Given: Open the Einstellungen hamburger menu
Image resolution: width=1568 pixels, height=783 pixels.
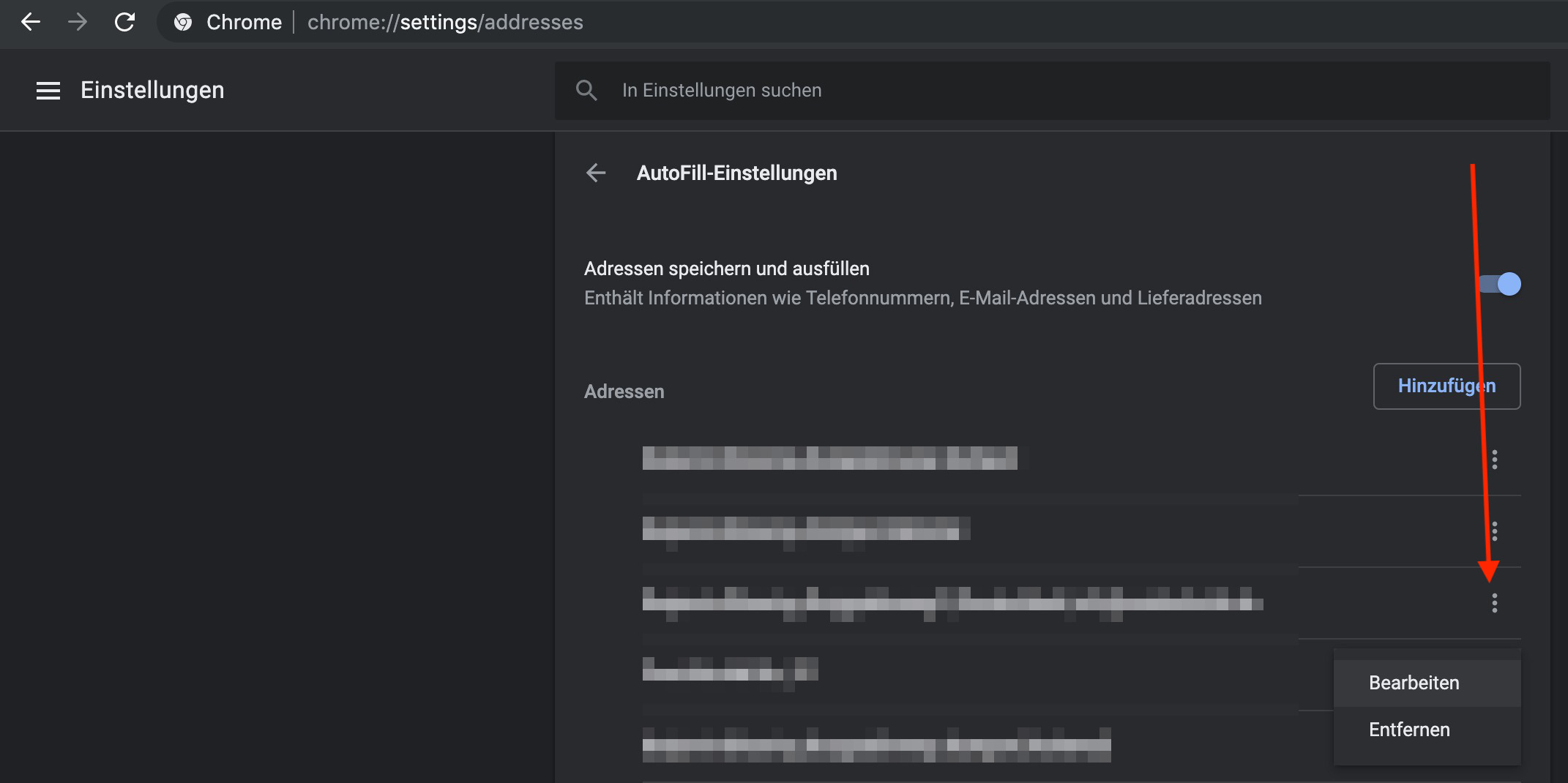Looking at the screenshot, I should tap(48, 91).
